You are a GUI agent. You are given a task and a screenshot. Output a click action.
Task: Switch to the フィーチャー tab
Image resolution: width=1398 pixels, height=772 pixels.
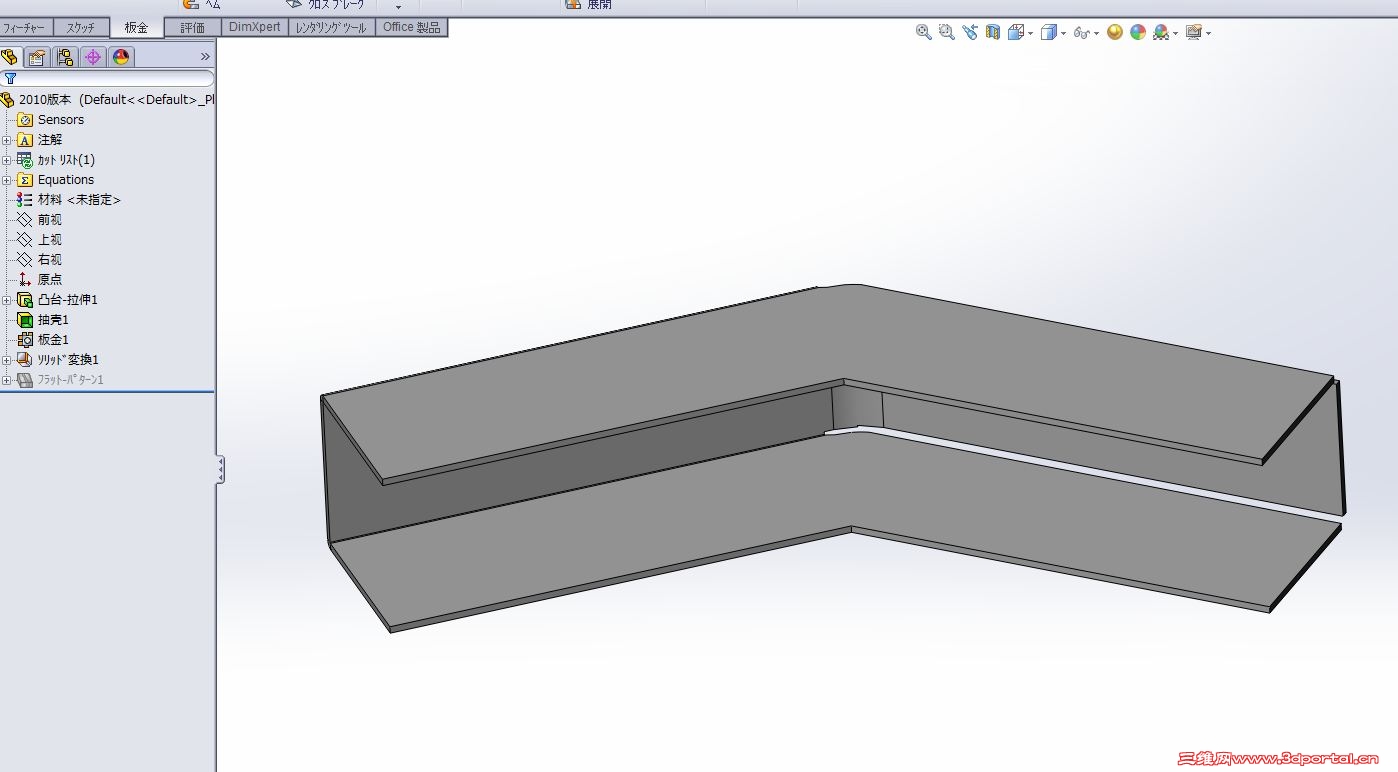coord(26,28)
